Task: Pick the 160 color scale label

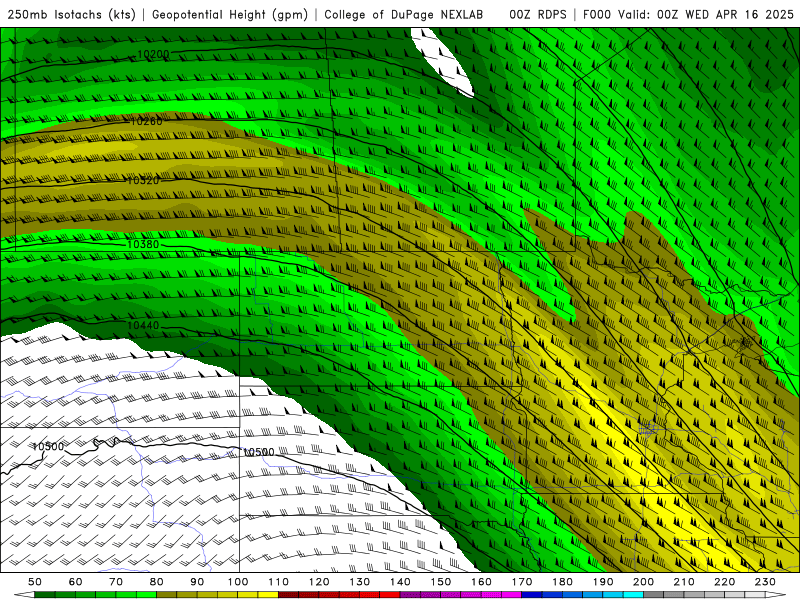Action: [x=481, y=582]
